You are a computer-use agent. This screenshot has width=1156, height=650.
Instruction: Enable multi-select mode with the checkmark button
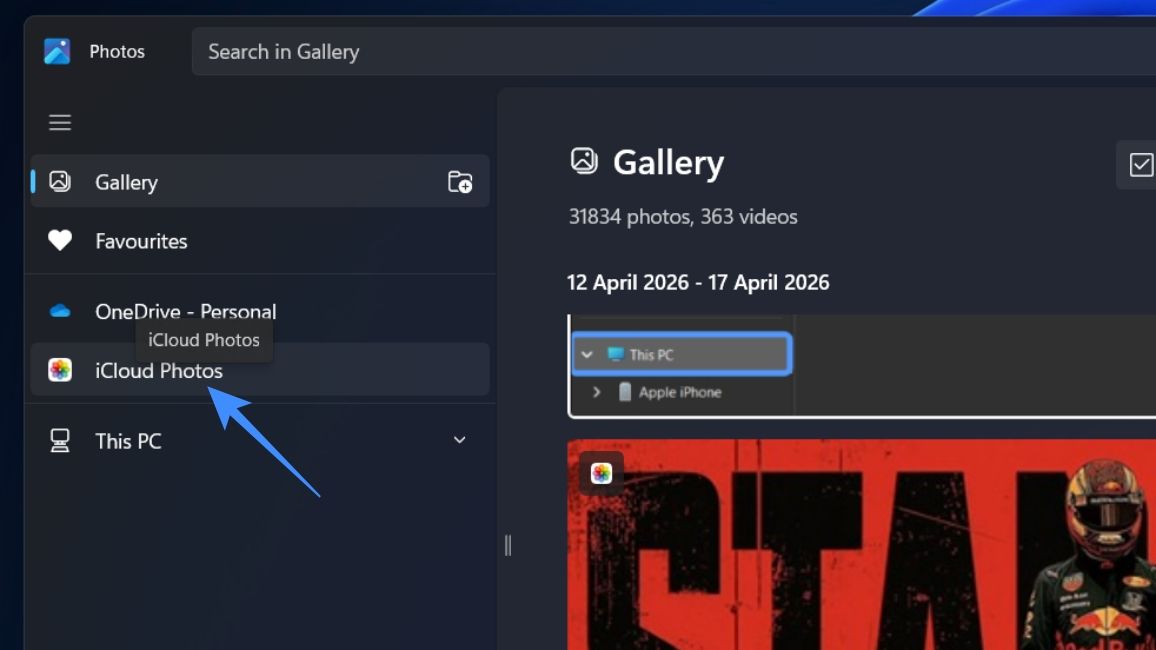(x=1140, y=165)
